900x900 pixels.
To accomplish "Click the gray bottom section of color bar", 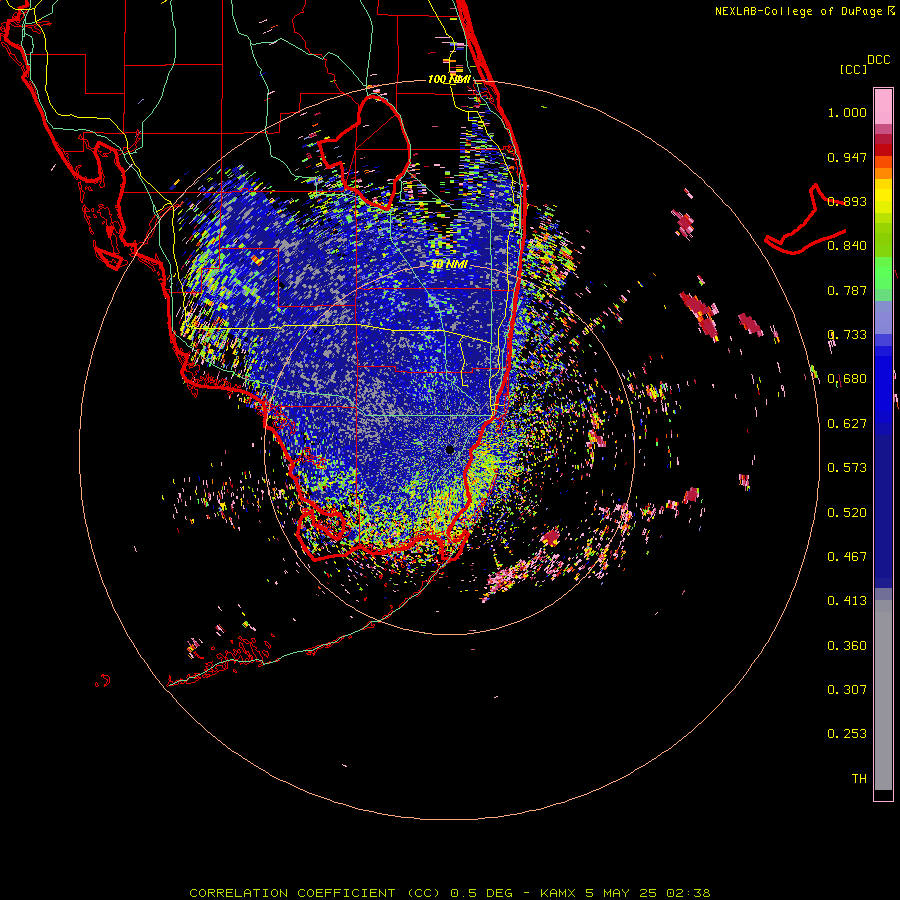I will tap(883, 695).
